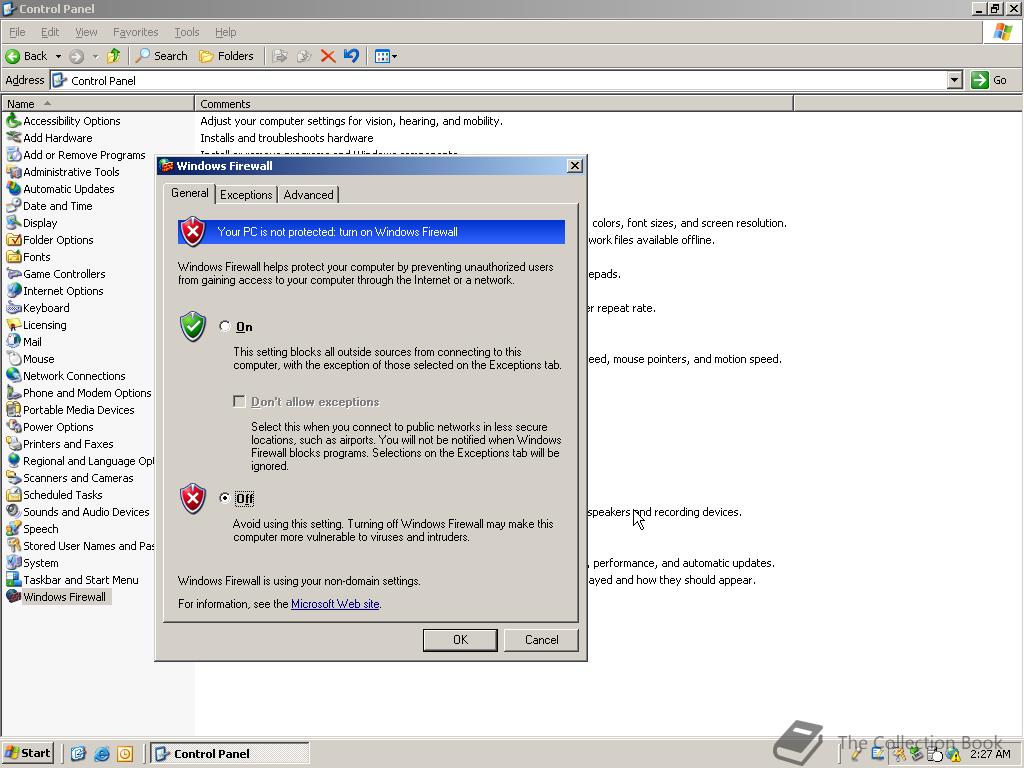Image resolution: width=1024 pixels, height=768 pixels.
Task: Select Folder Options icon
Action: 13,240
